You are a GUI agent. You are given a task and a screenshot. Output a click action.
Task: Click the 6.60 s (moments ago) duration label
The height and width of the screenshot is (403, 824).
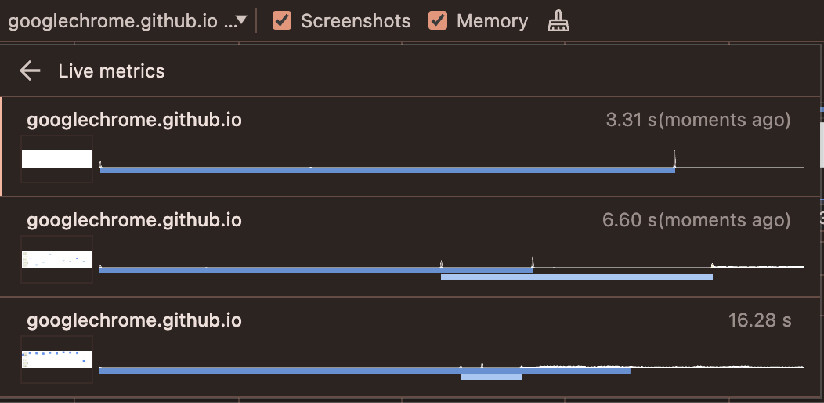tap(696, 220)
